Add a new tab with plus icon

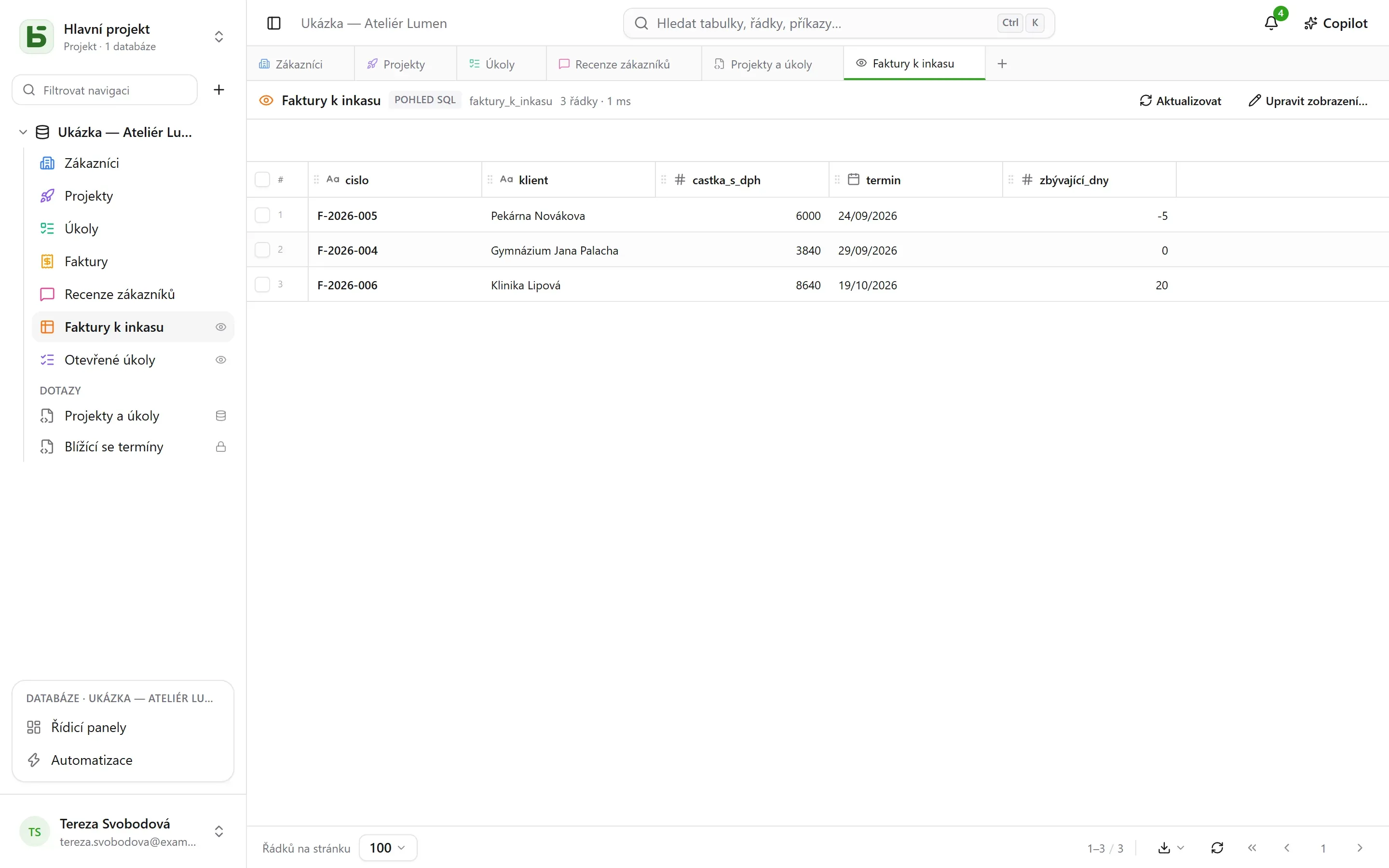click(x=1002, y=64)
